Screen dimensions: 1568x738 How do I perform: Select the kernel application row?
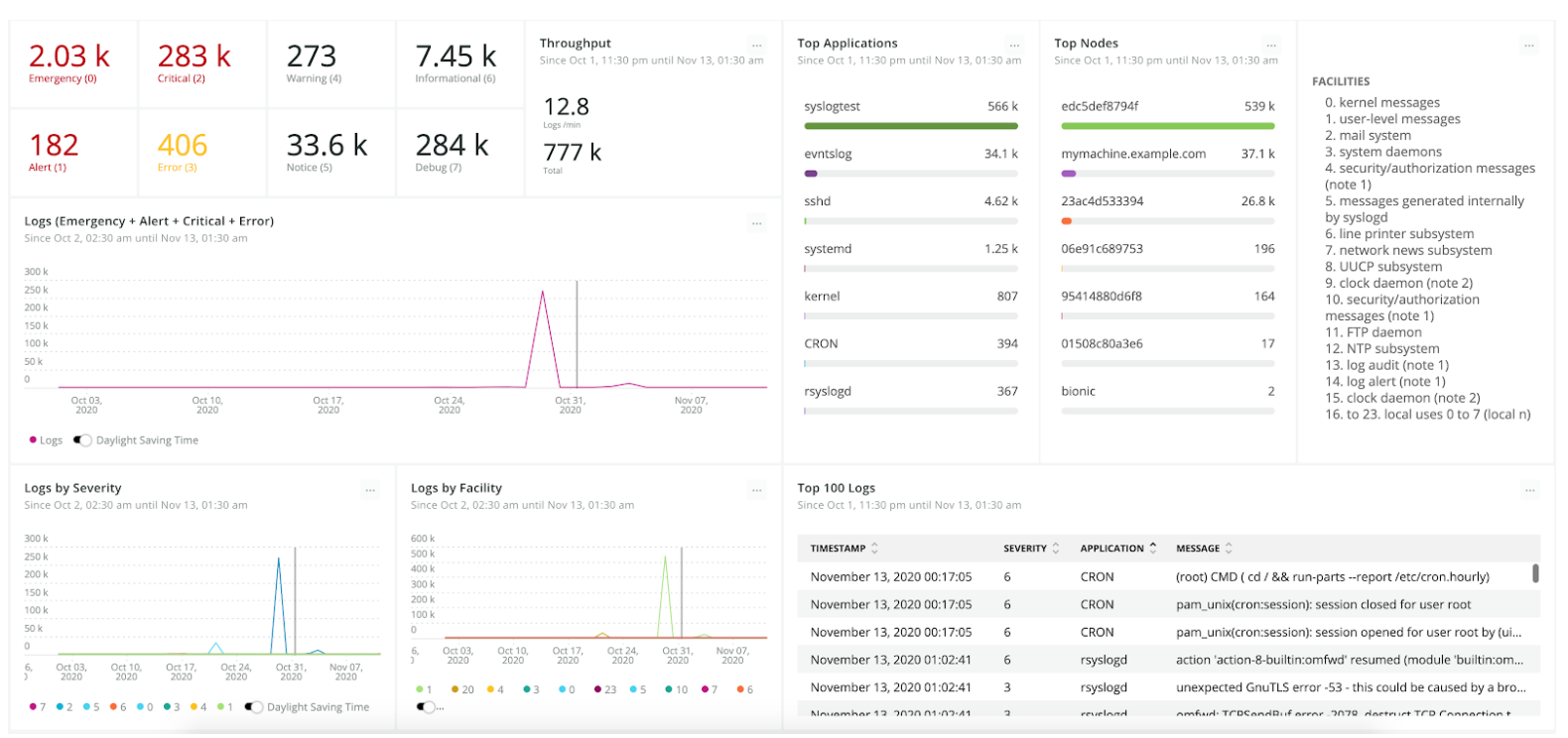point(911,304)
